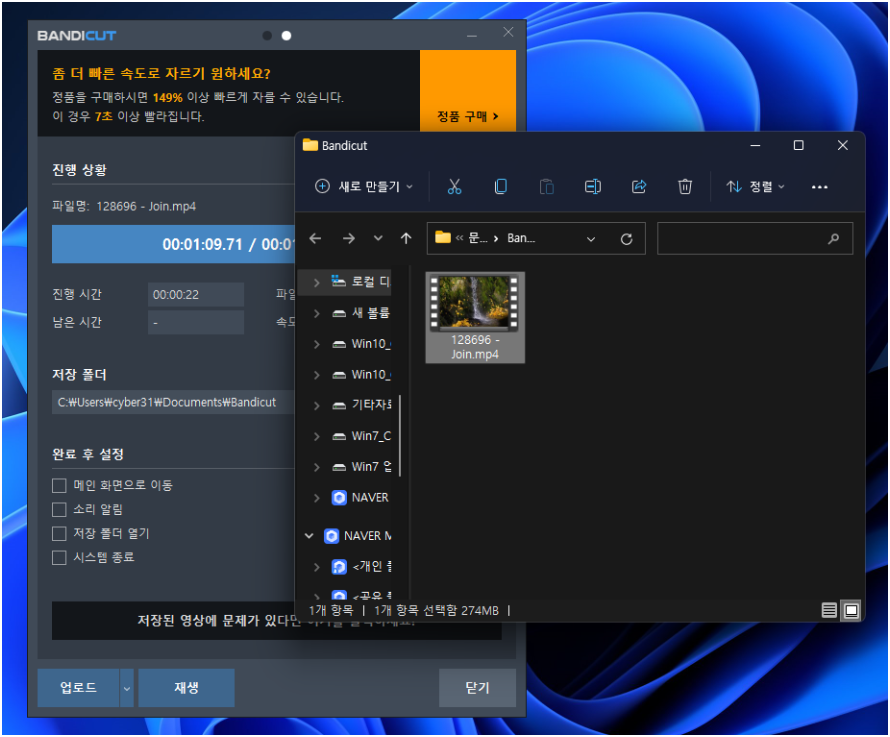
Task: Click the 문... breadcrumb in address bar
Action: pyautogui.click(x=477, y=238)
